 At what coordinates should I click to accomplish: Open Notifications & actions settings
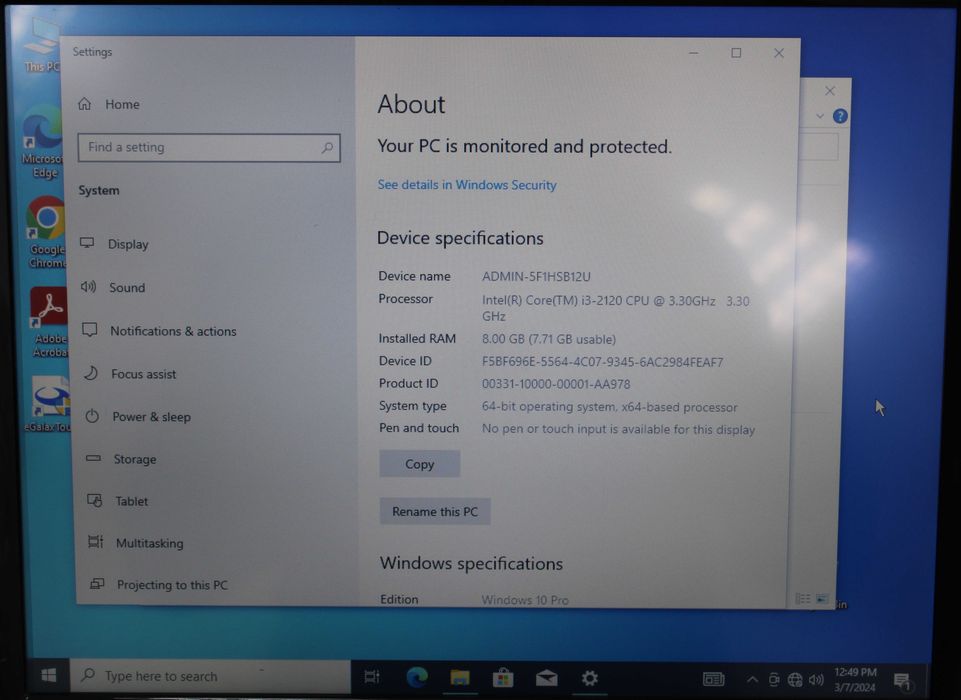click(x=159, y=331)
